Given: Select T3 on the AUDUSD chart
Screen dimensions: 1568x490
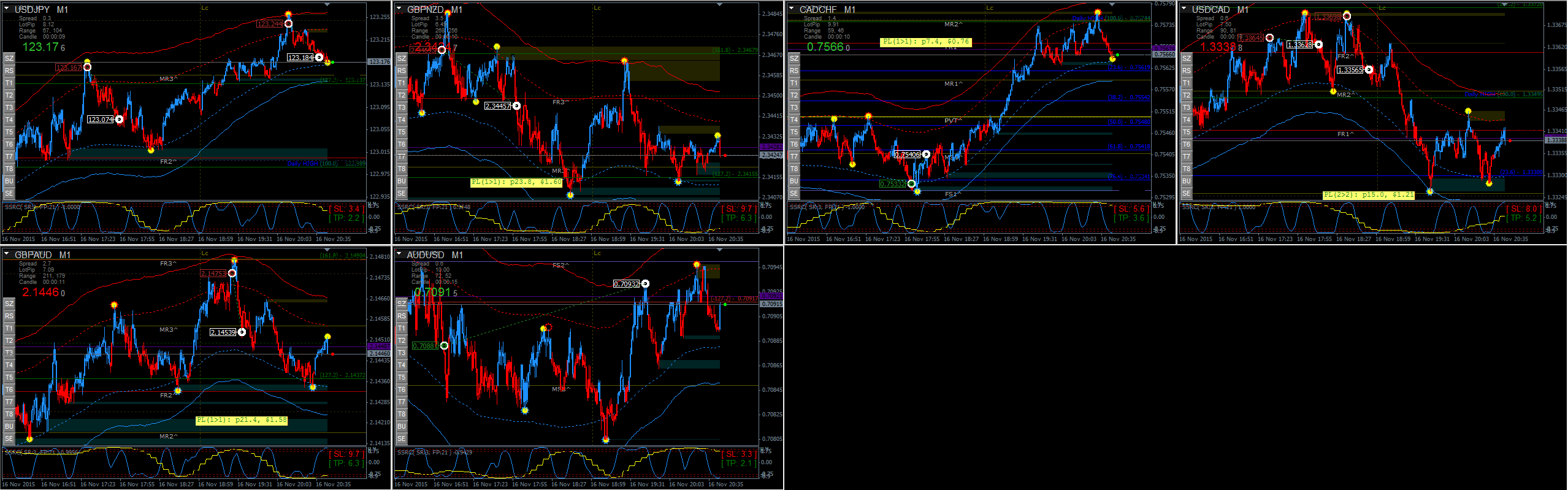Looking at the screenshot, I should [402, 353].
